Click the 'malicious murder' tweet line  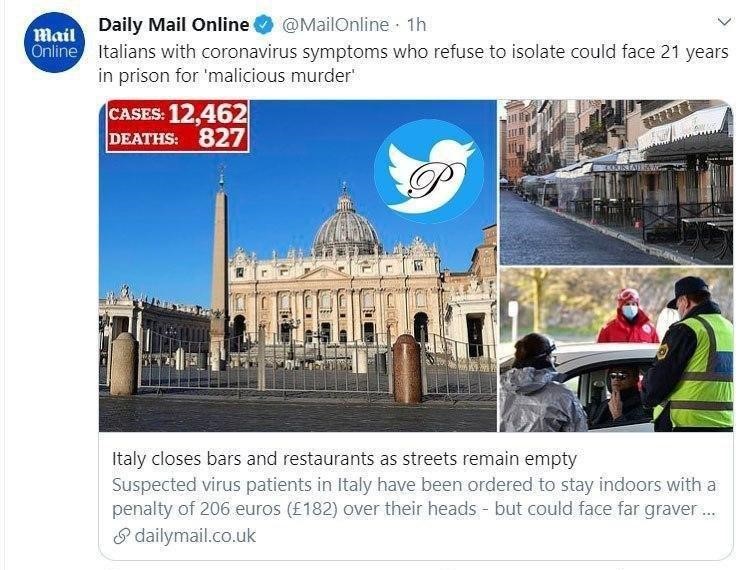pyautogui.click(x=229, y=75)
